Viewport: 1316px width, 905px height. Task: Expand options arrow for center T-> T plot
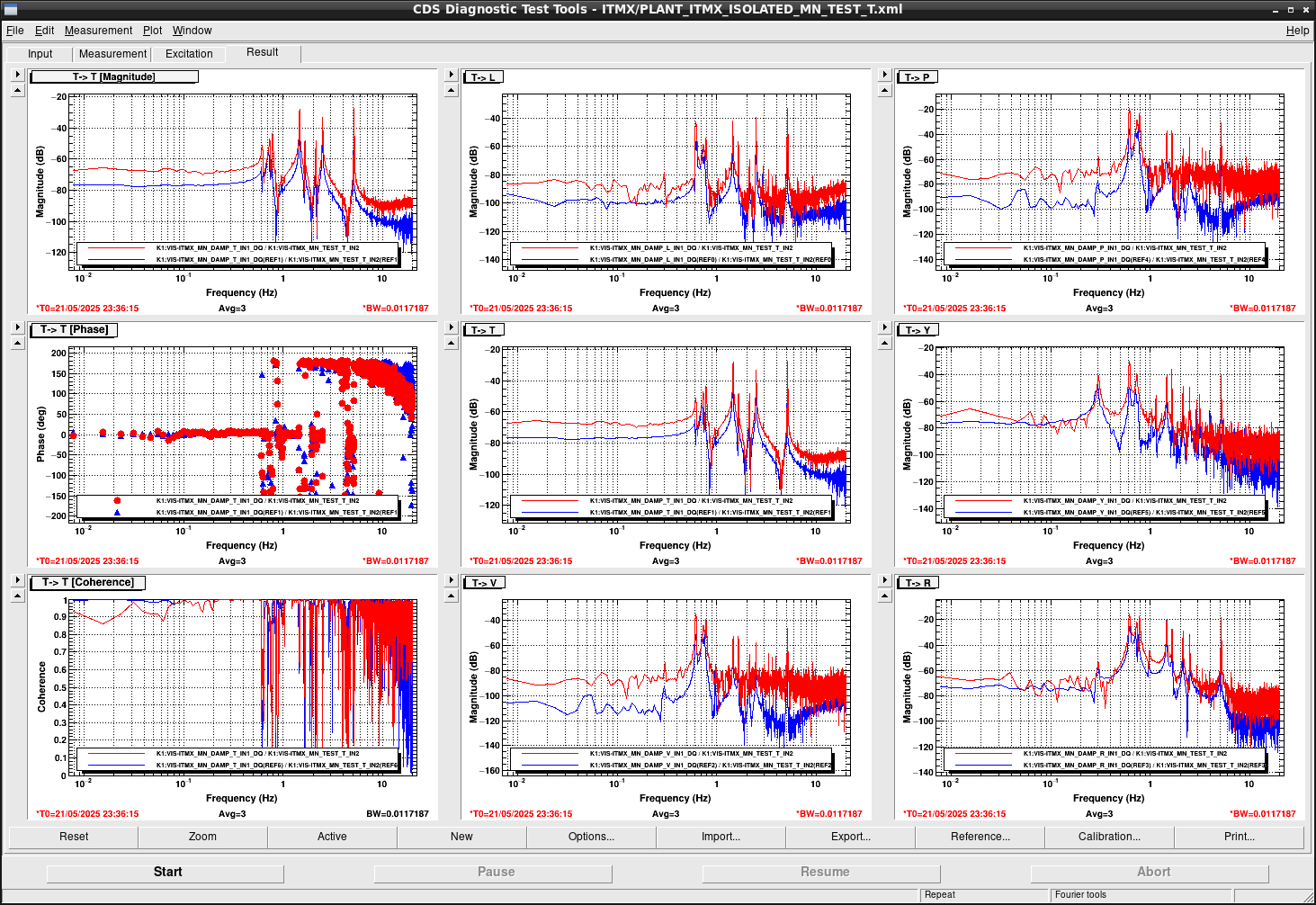pyautogui.click(x=451, y=327)
